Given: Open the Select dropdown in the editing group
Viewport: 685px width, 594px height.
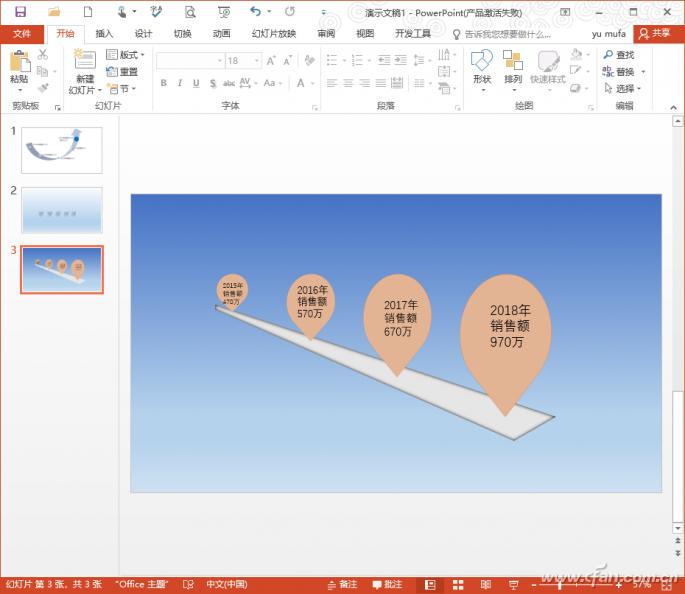Looking at the screenshot, I should pyautogui.click(x=623, y=89).
